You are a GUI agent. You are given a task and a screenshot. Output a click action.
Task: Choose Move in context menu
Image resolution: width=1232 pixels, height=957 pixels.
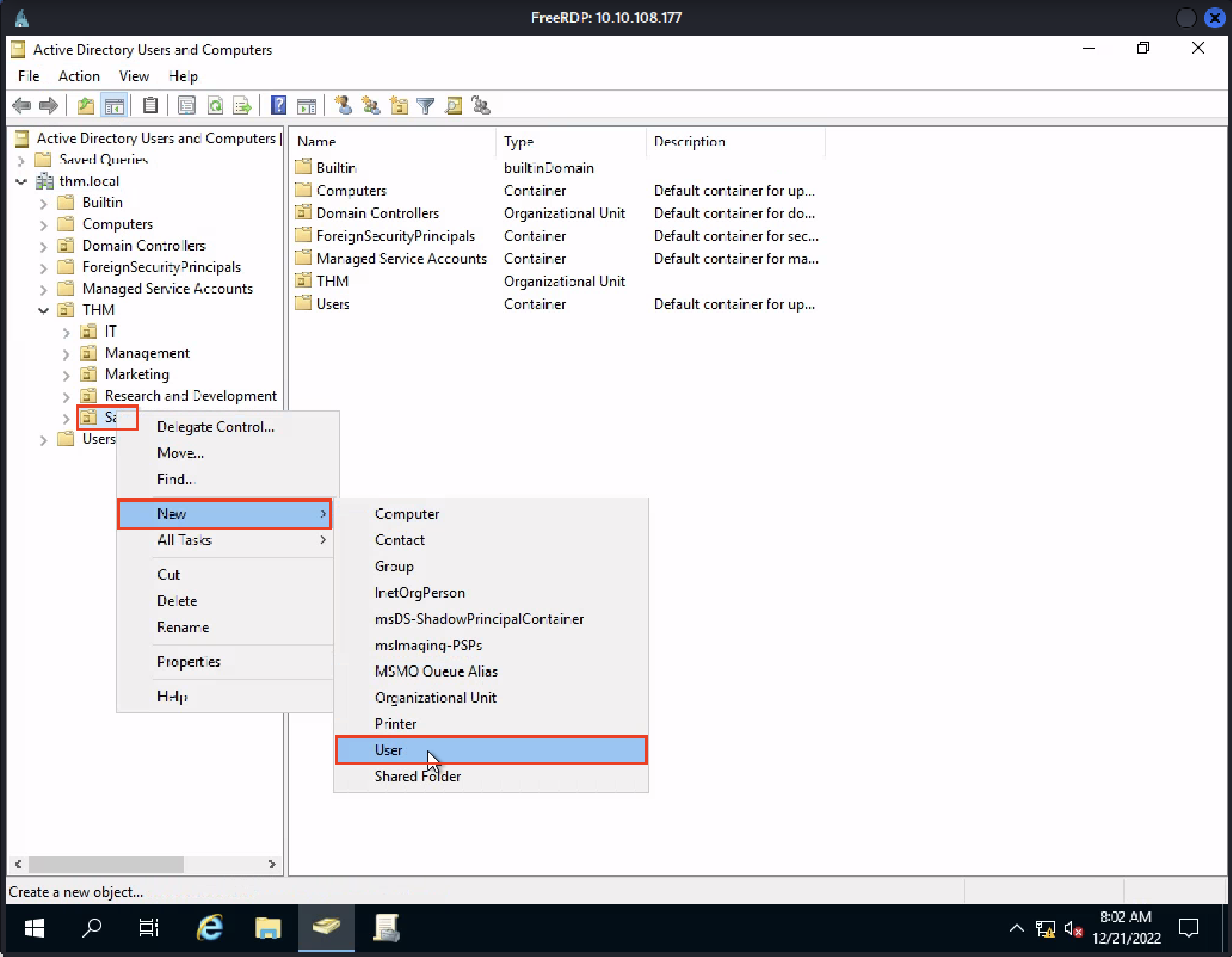227,453
